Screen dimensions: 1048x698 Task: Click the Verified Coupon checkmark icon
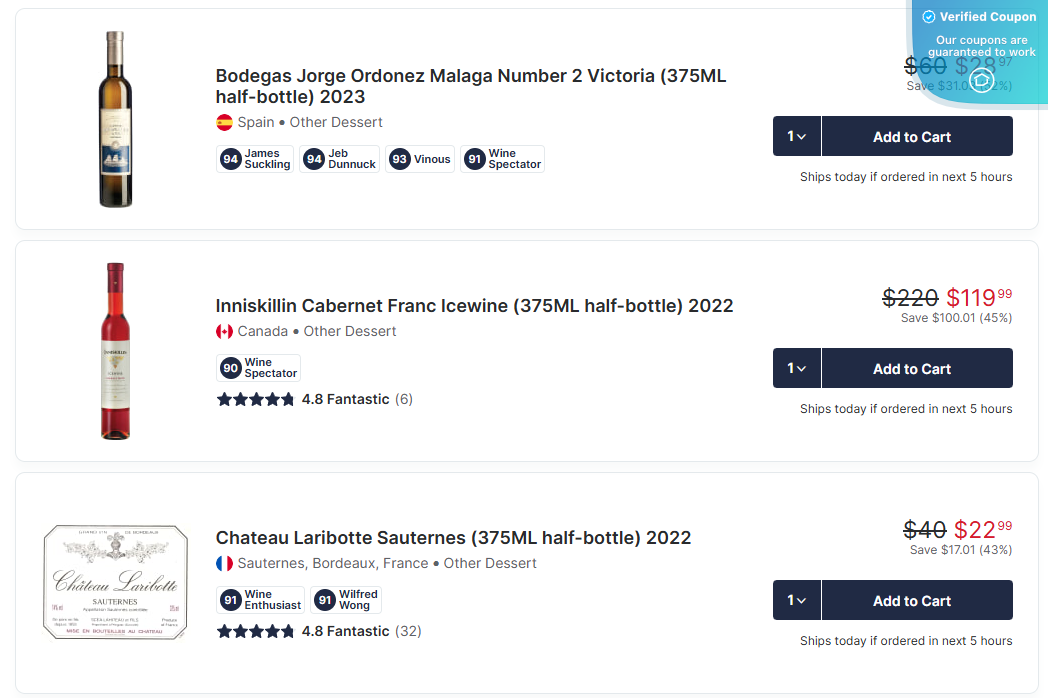(x=928, y=17)
